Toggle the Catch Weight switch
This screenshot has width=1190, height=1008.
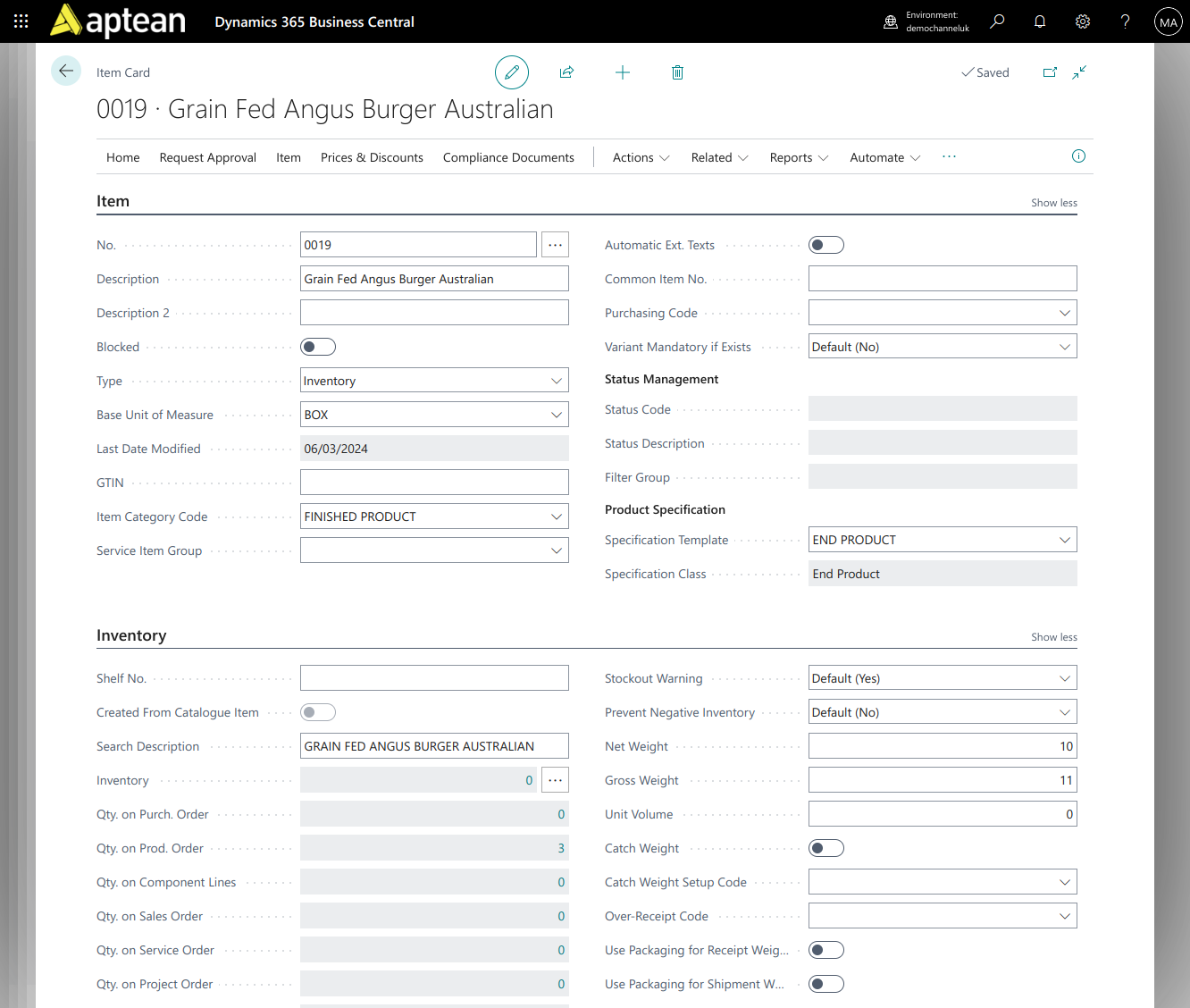pos(826,848)
